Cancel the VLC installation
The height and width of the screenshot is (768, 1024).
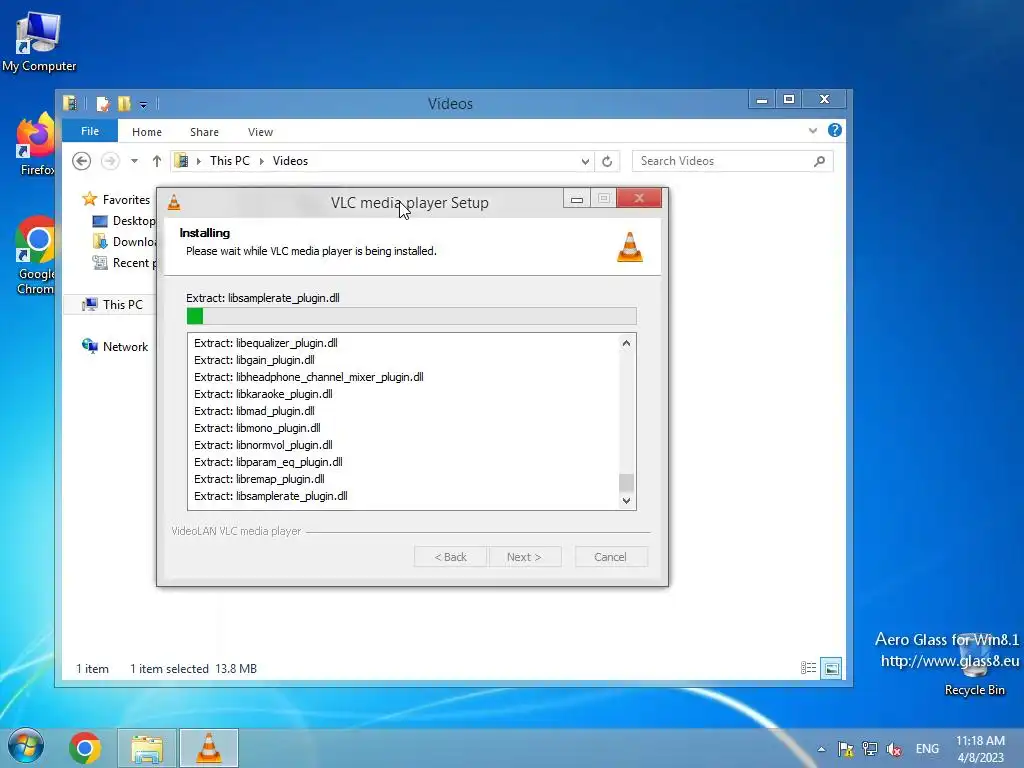611,557
